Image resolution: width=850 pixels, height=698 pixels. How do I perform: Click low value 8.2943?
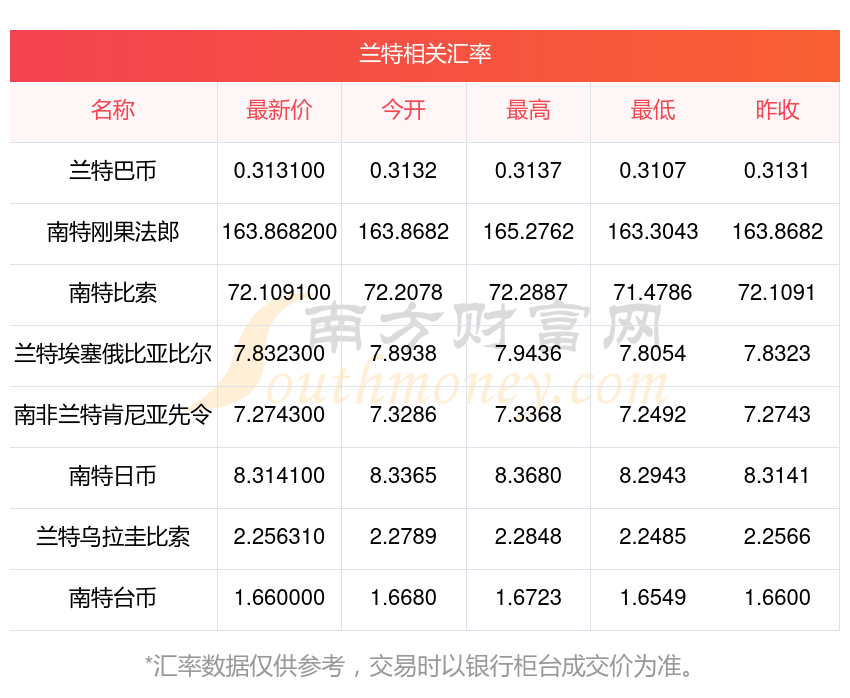(653, 476)
